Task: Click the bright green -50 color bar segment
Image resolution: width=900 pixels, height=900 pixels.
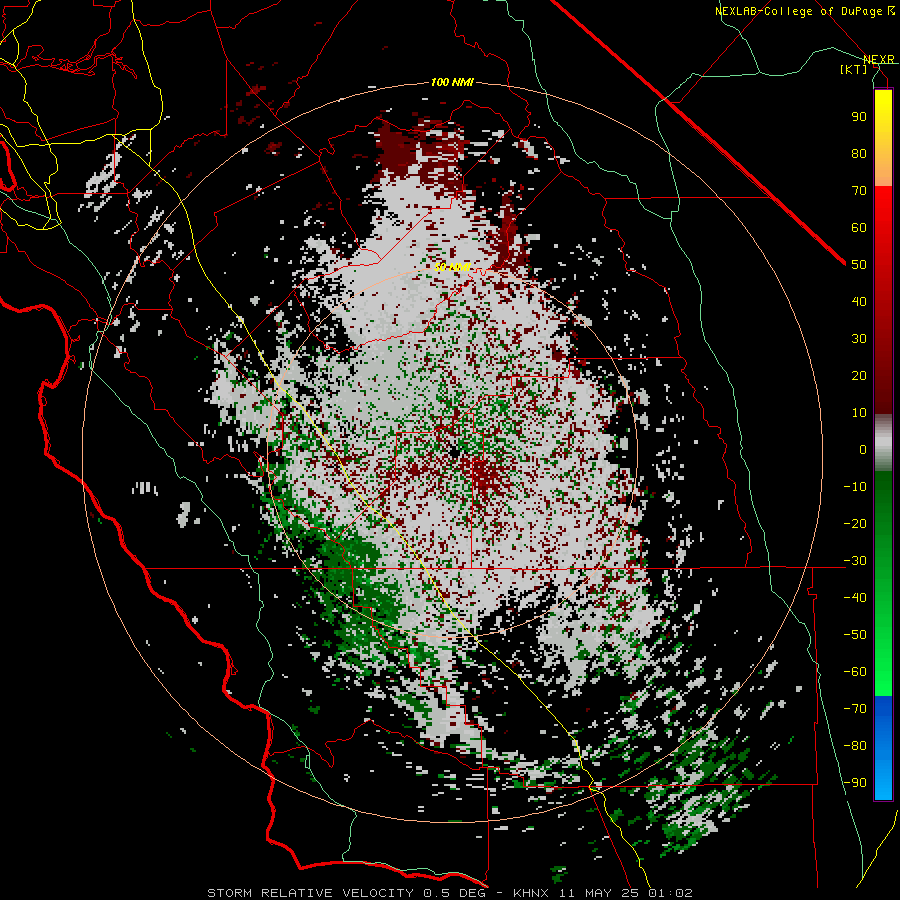Action: (883, 635)
